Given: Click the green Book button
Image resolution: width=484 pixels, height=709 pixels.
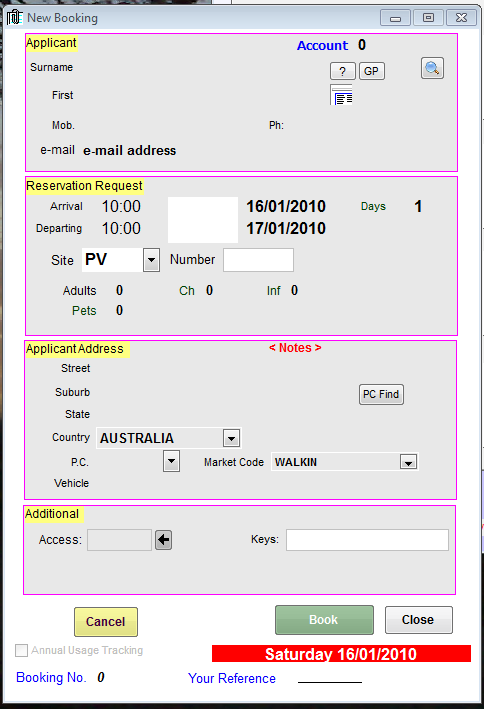Looking at the screenshot, I should click(324, 620).
